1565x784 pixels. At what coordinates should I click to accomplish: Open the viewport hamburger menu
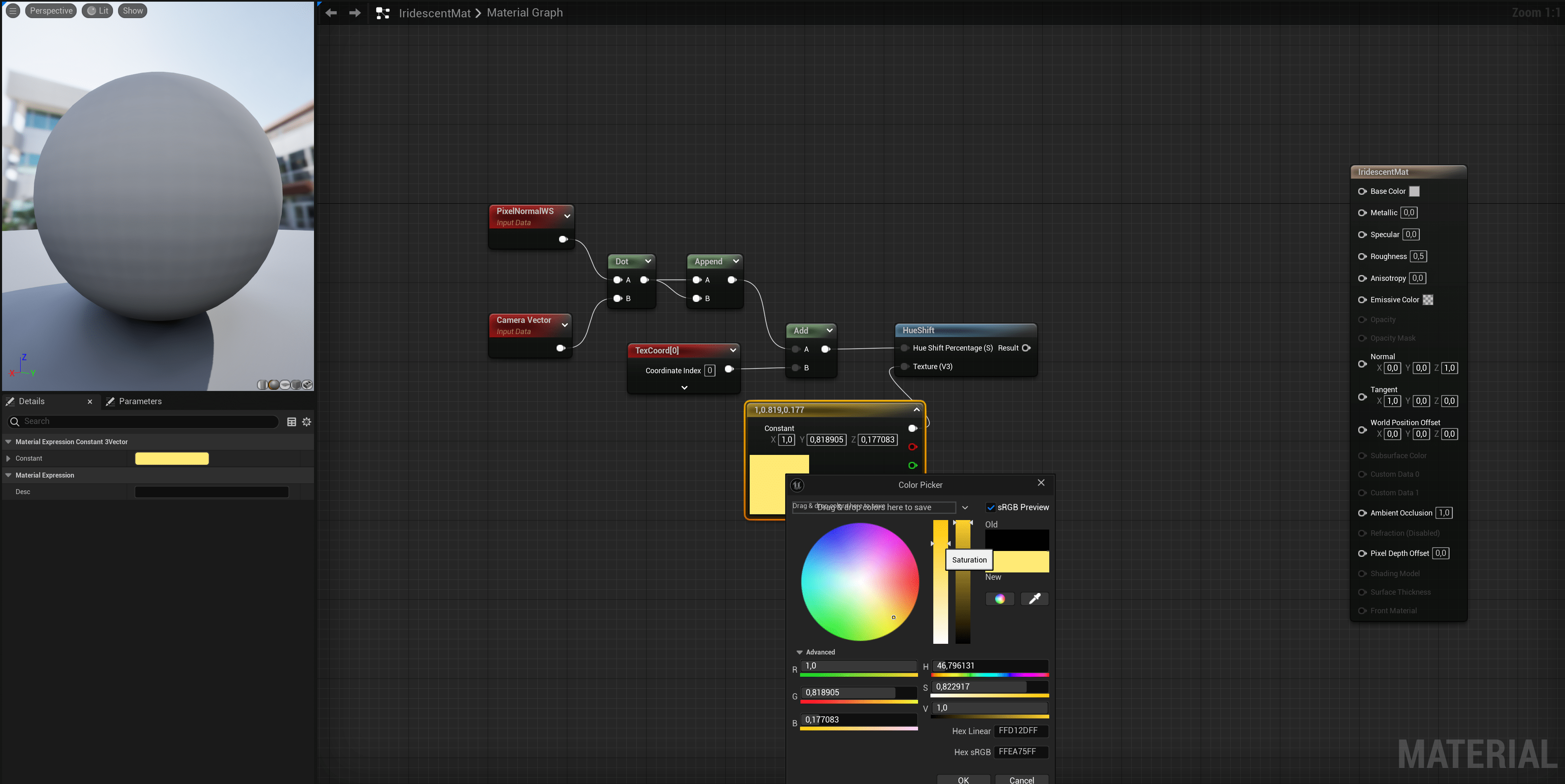[13, 10]
